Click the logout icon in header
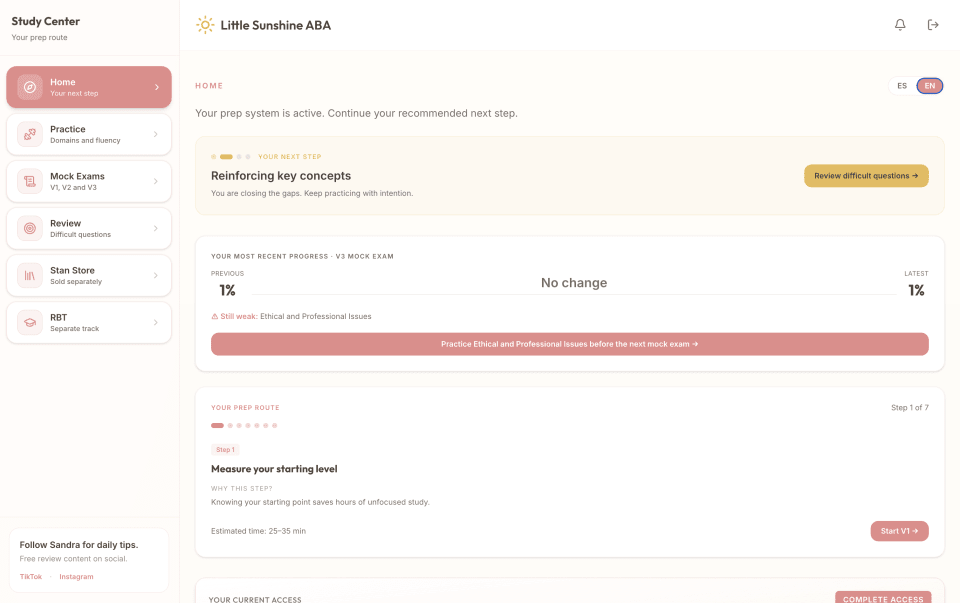 pos(933,24)
